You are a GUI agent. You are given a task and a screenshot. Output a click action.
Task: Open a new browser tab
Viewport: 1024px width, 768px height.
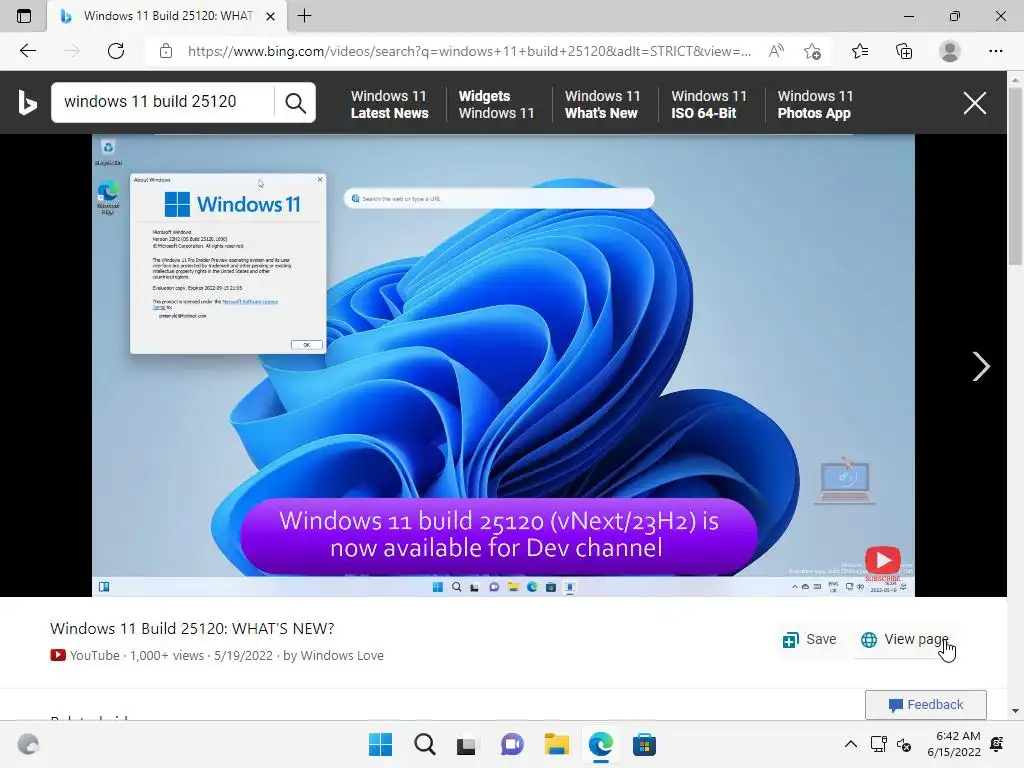pyautogui.click(x=304, y=16)
